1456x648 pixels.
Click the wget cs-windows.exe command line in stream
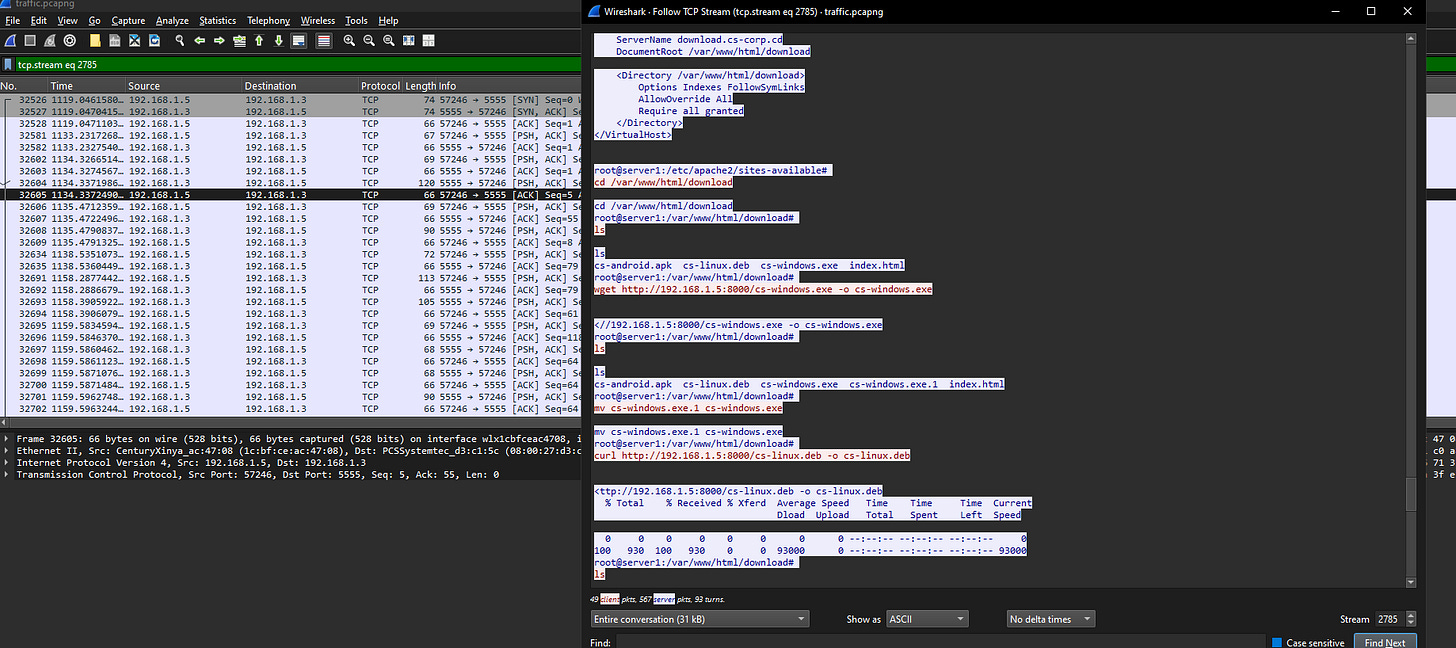(x=763, y=289)
